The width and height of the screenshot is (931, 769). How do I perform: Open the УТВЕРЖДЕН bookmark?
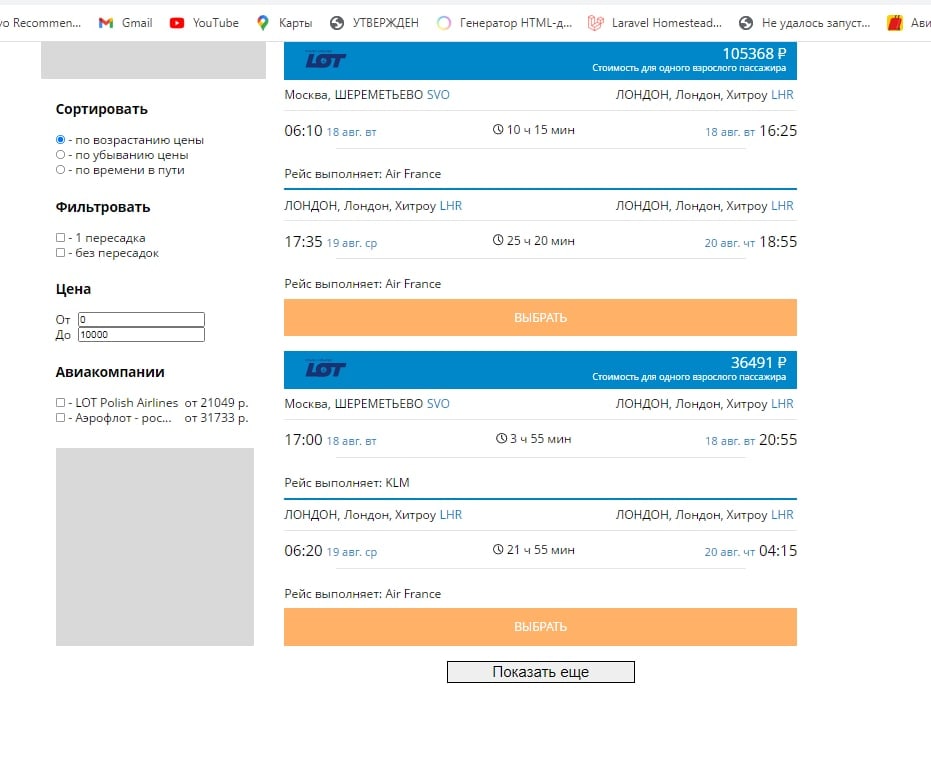[x=375, y=23]
